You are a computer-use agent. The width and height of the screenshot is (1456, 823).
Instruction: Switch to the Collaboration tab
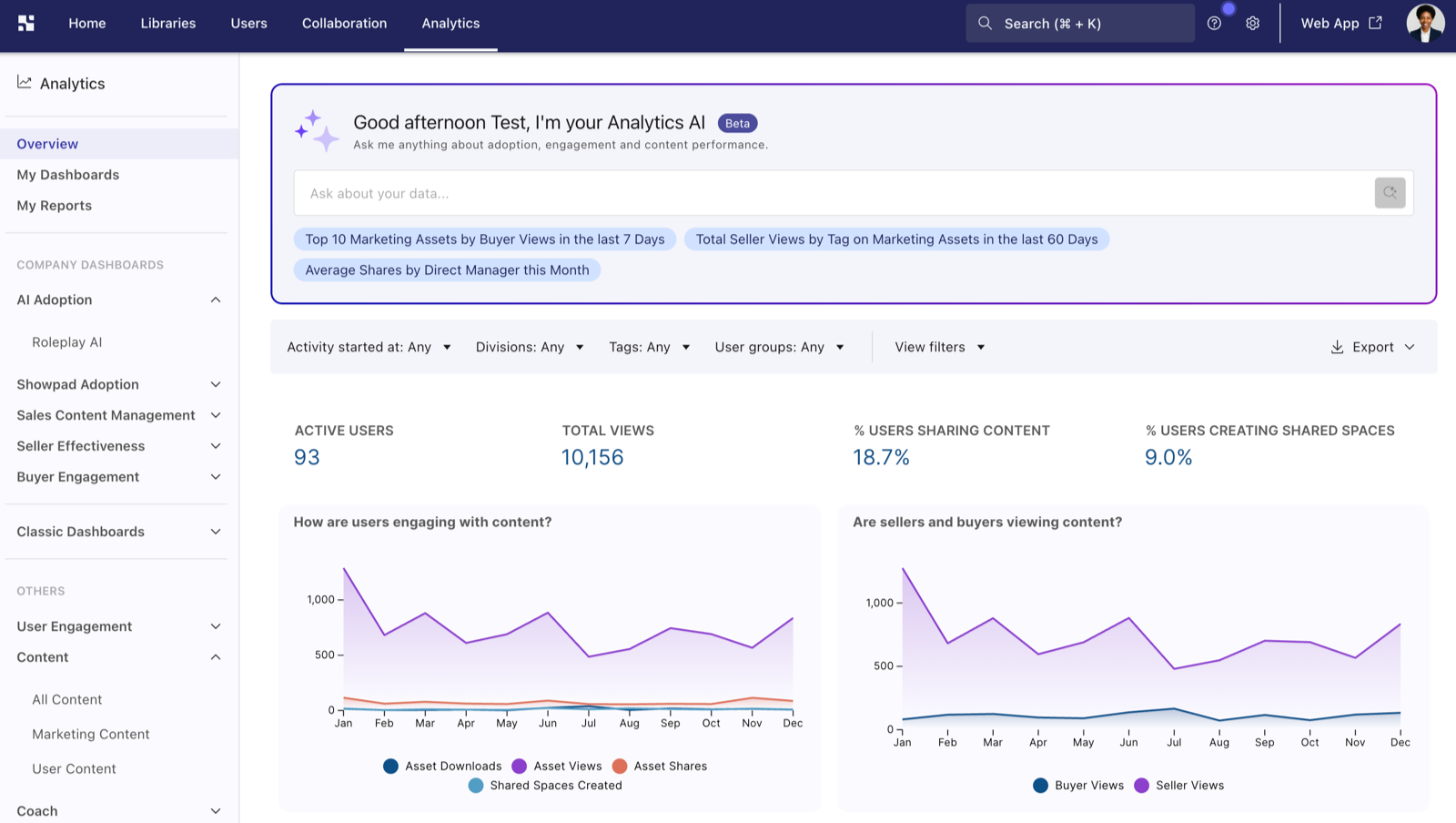point(345,24)
